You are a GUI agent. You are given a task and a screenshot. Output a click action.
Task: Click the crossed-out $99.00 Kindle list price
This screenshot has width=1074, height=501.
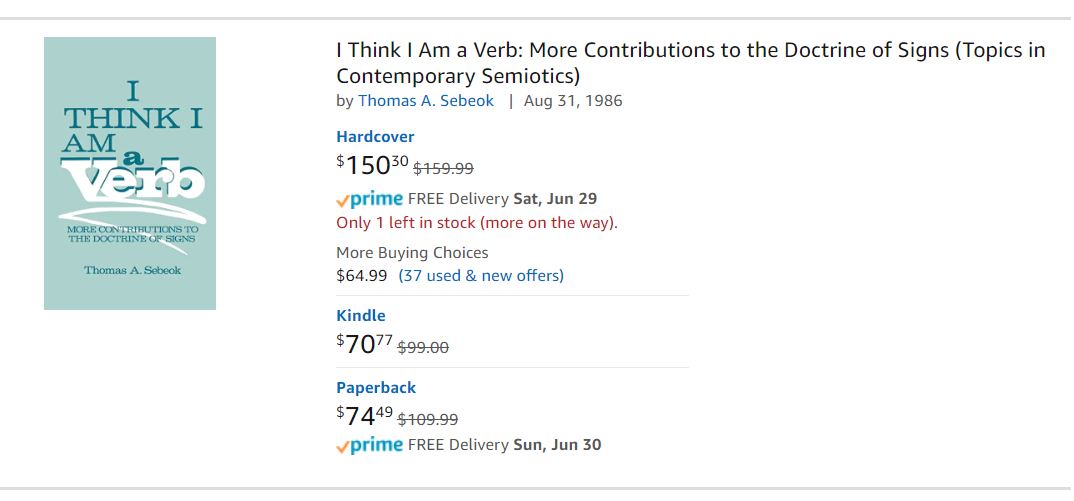pyautogui.click(x=423, y=348)
